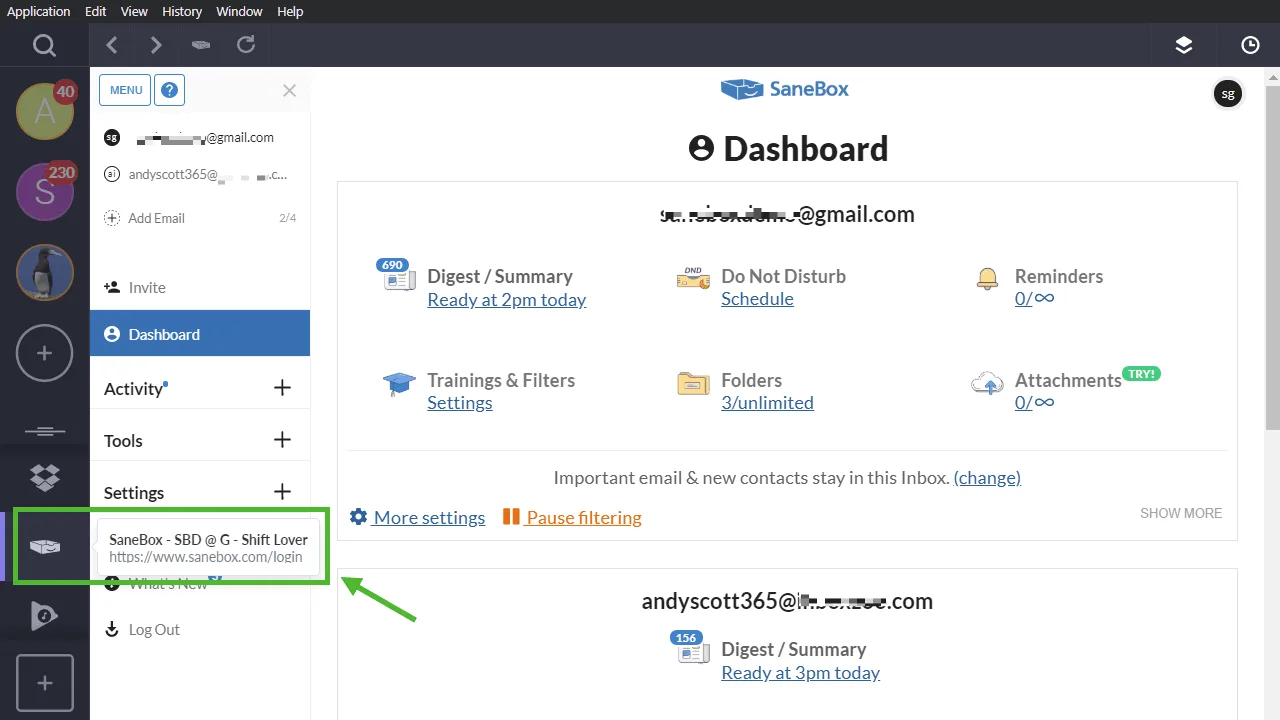Open the Application menu
This screenshot has height=720, width=1280.
pos(39,11)
